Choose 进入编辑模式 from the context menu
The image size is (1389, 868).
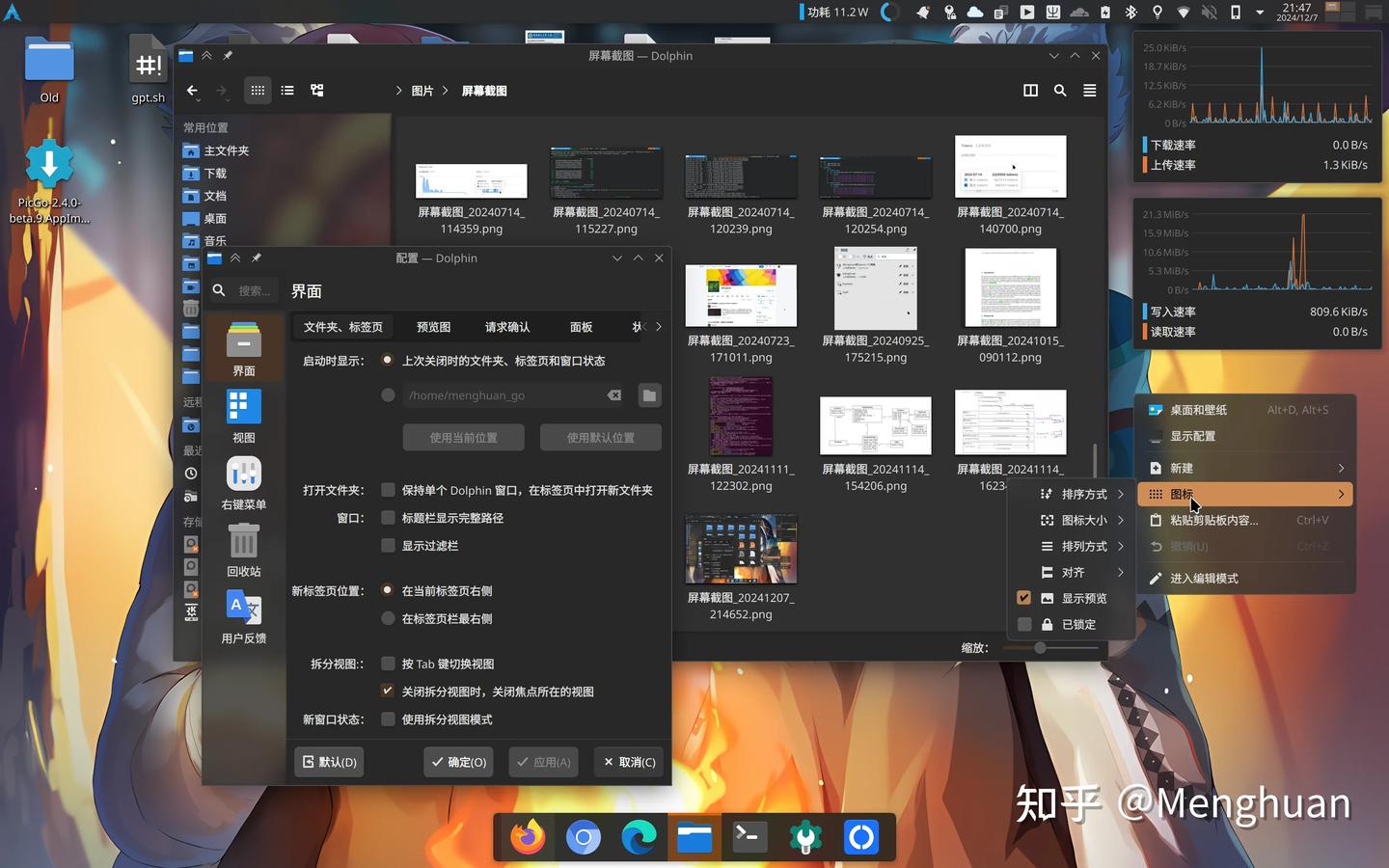pyautogui.click(x=1204, y=578)
